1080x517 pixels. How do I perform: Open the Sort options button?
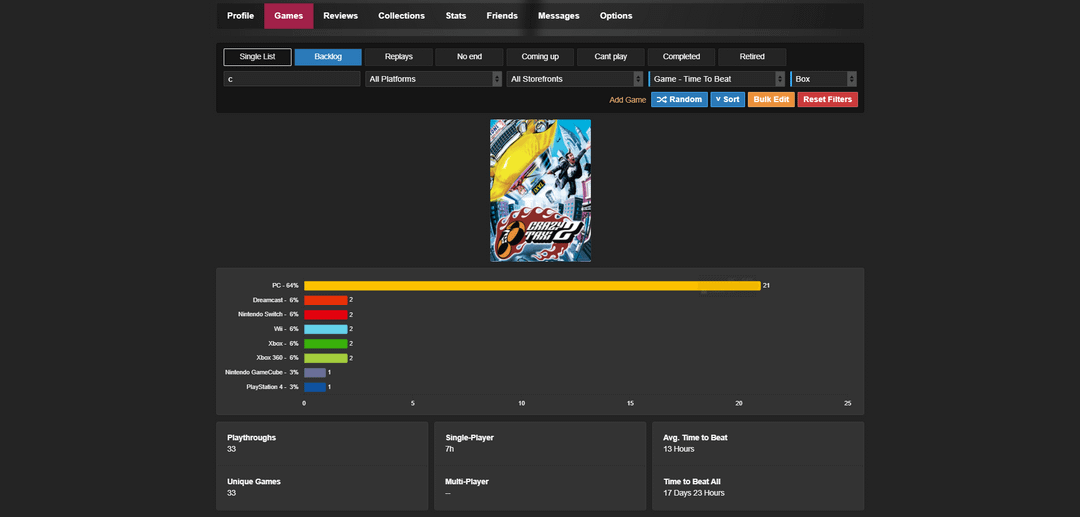point(727,100)
